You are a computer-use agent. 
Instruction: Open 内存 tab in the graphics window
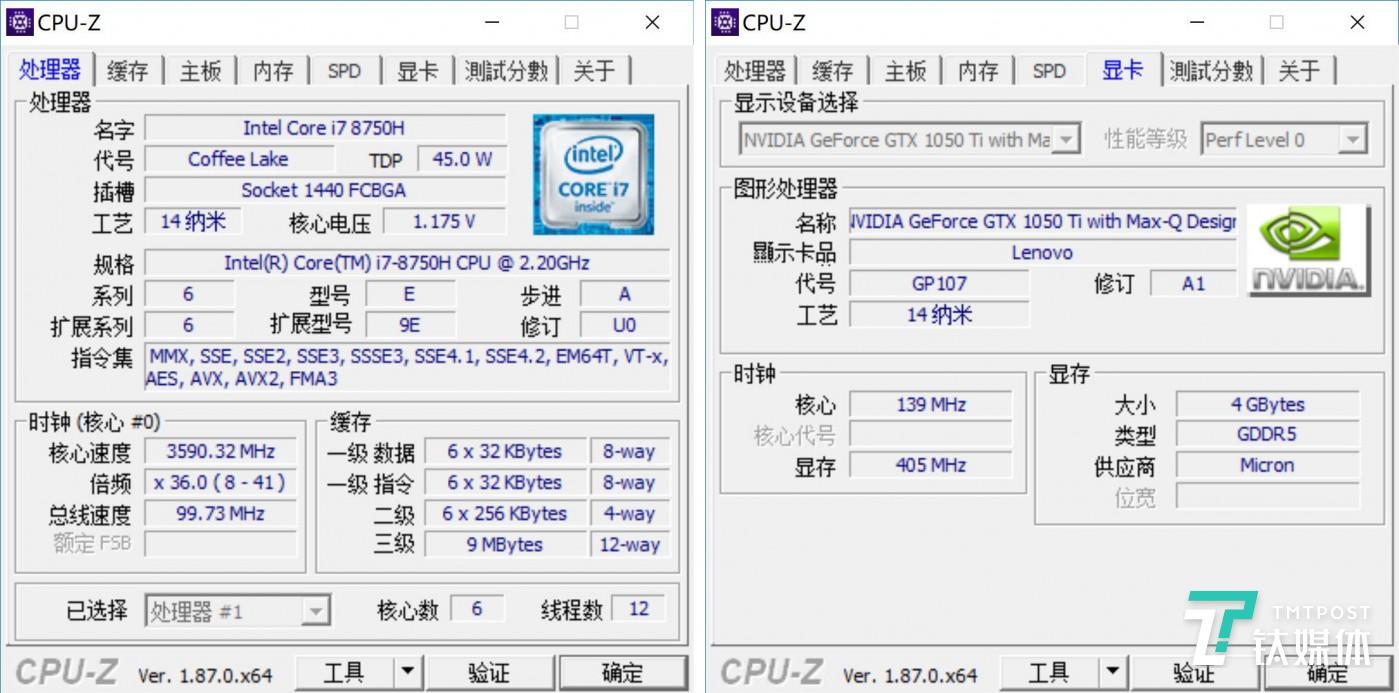pyautogui.click(x=978, y=71)
